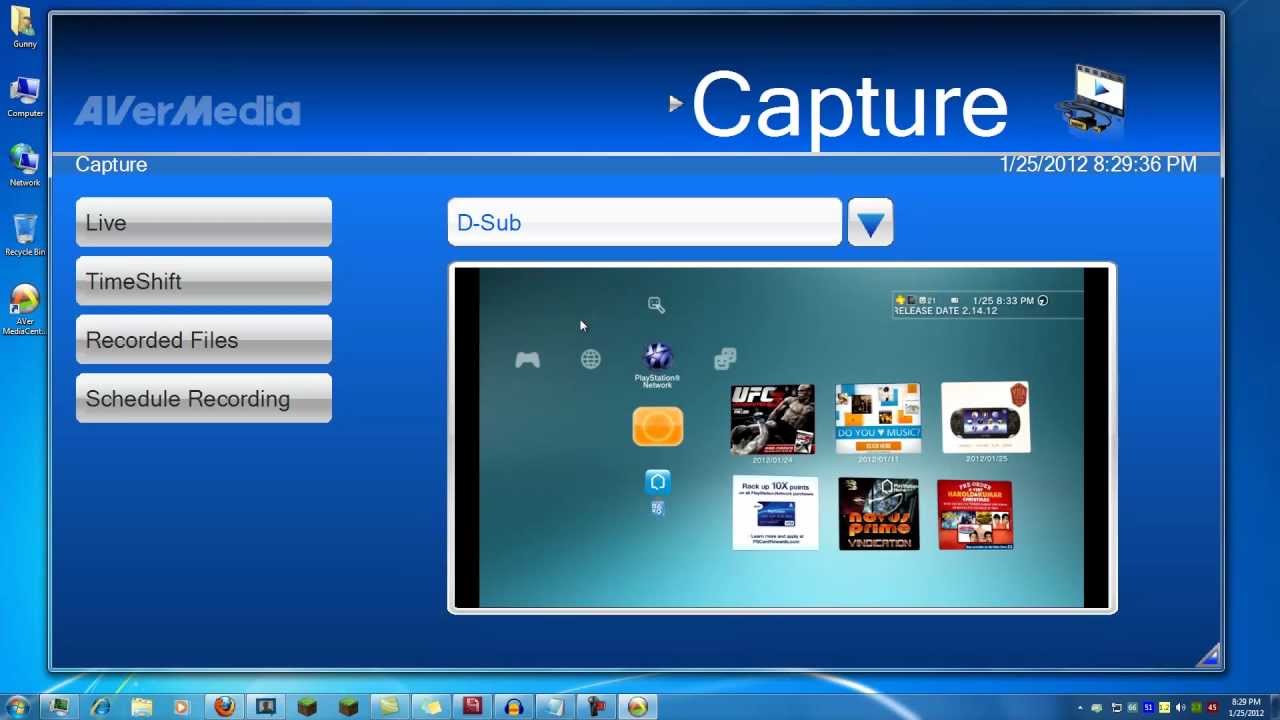Select the Network desktop icon
The image size is (1280, 720).
coord(24,165)
